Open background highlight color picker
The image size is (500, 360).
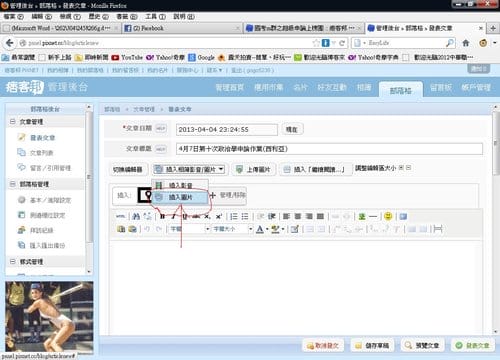pos(283,229)
